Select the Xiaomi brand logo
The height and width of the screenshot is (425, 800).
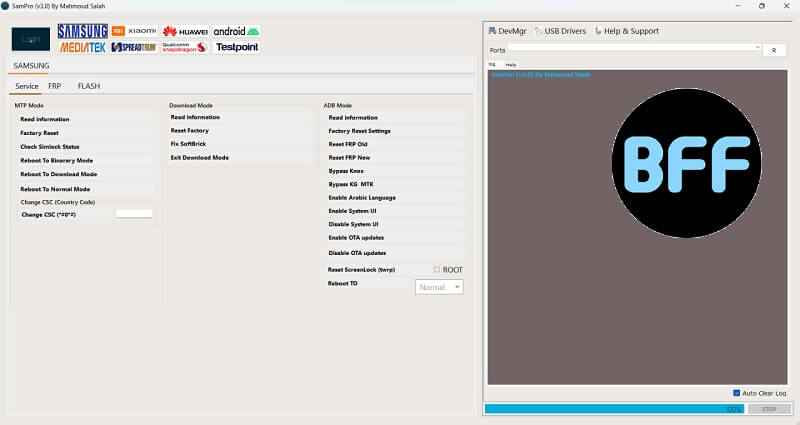(x=134, y=31)
